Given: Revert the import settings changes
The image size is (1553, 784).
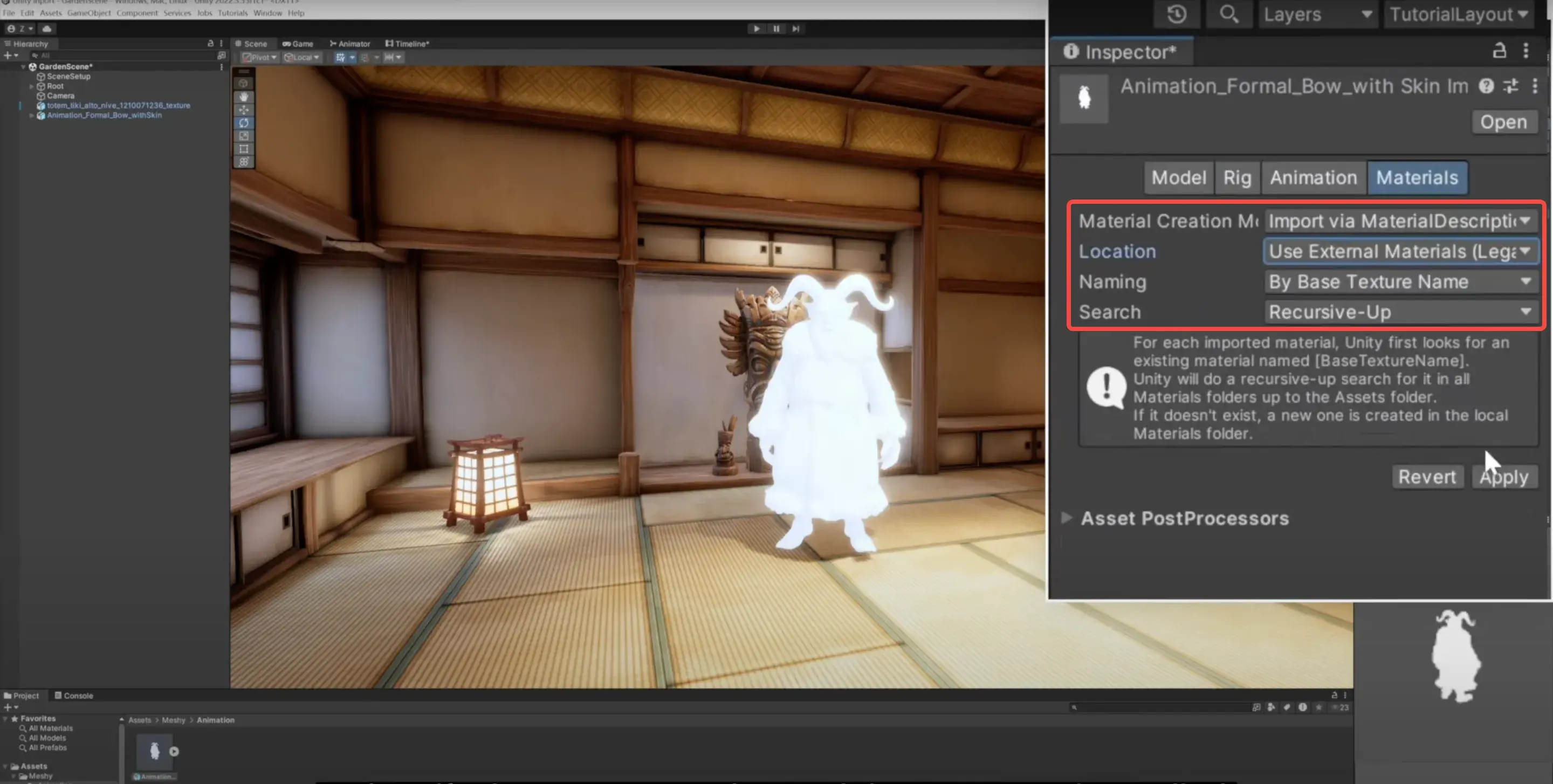Looking at the screenshot, I should (1427, 477).
